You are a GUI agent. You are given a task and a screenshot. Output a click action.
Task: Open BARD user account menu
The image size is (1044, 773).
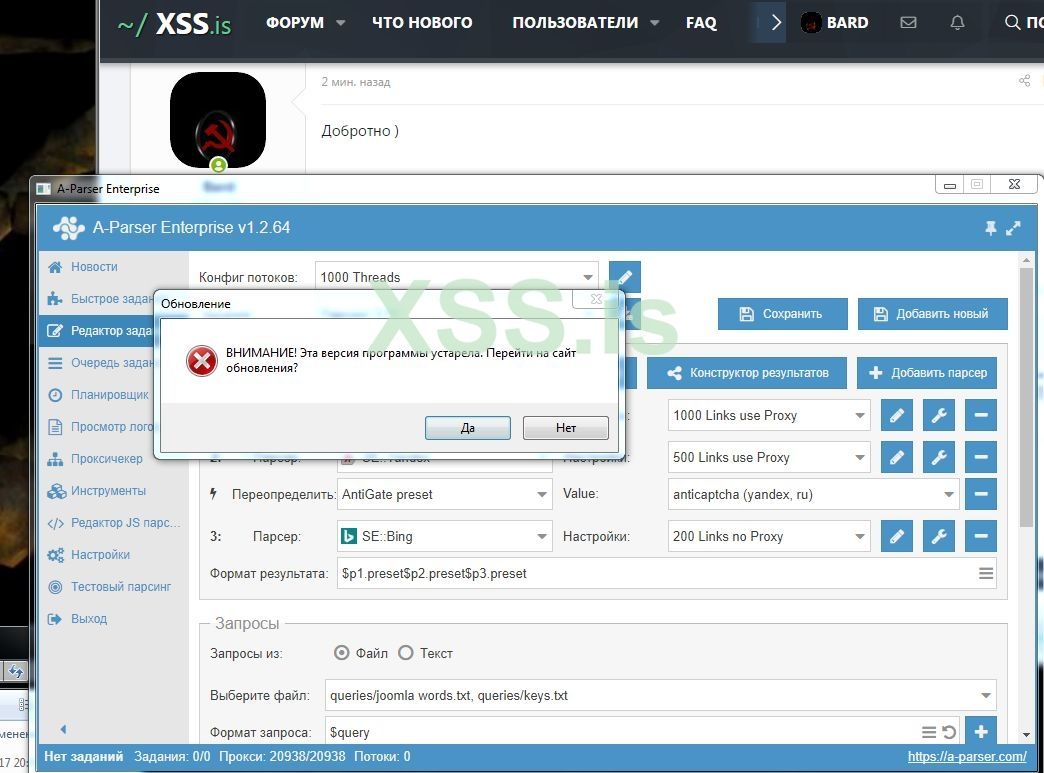[x=834, y=23]
